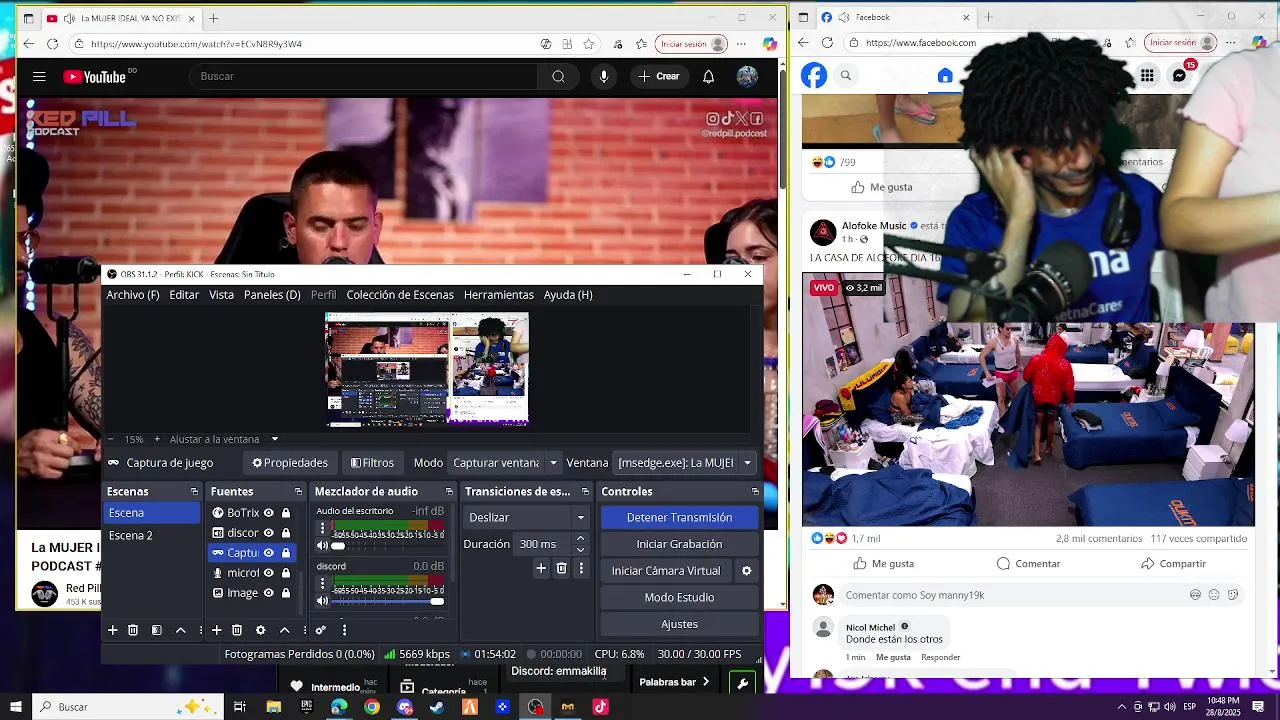Screen dimensions: 1280x720
Task: Move source up in Fuentes toolbar
Action: click(285, 630)
